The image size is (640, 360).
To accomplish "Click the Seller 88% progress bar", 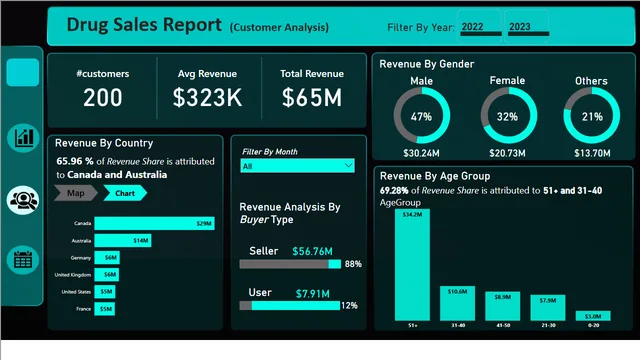I will [290, 264].
